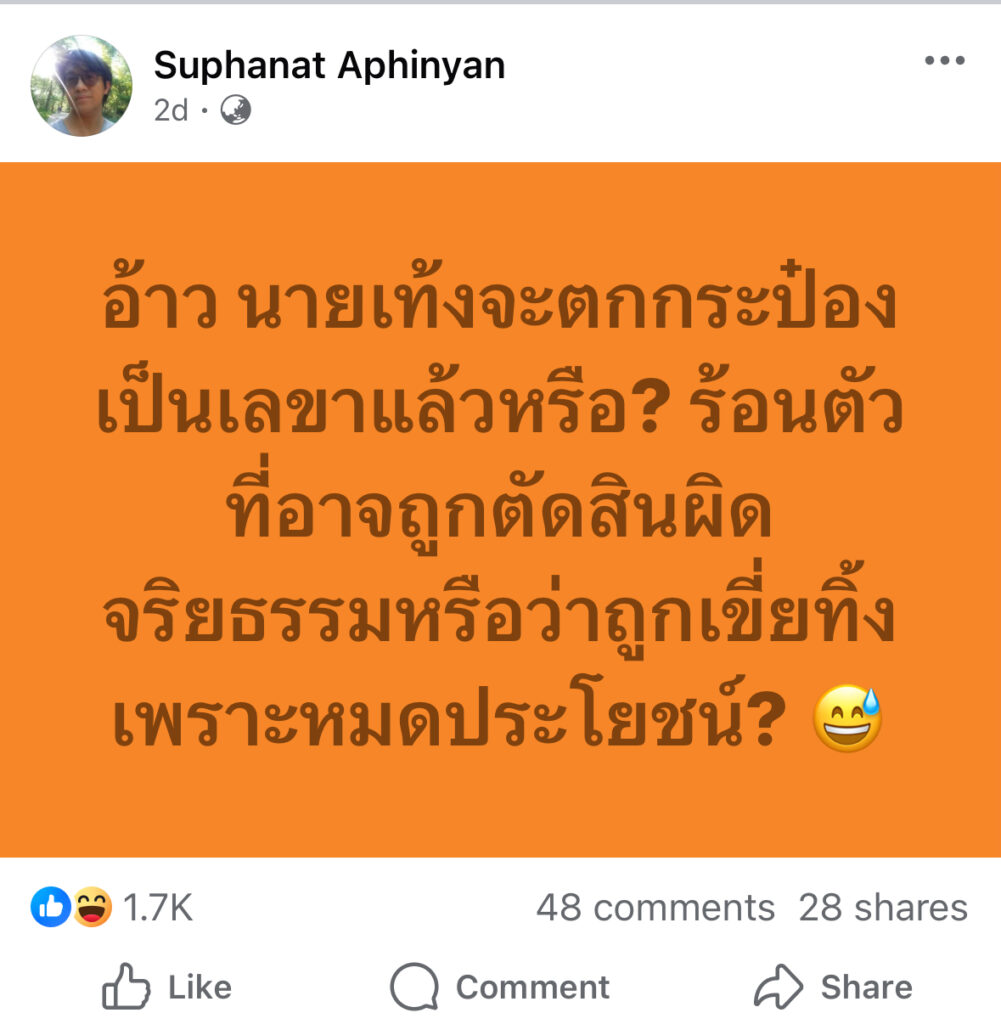Open Suphanat Aphinyan's profile picture
The width and height of the screenshot is (1001, 1024).
tap(82, 86)
